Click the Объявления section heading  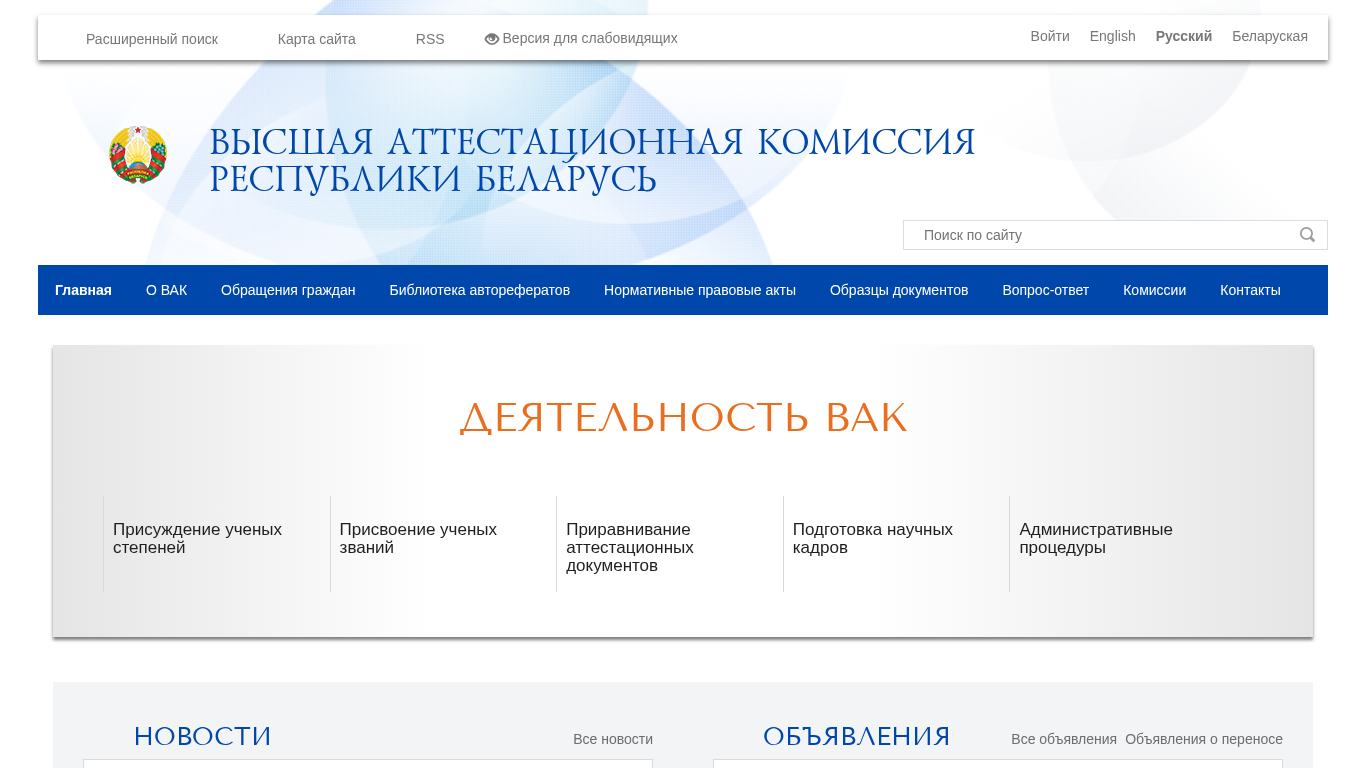pos(857,737)
